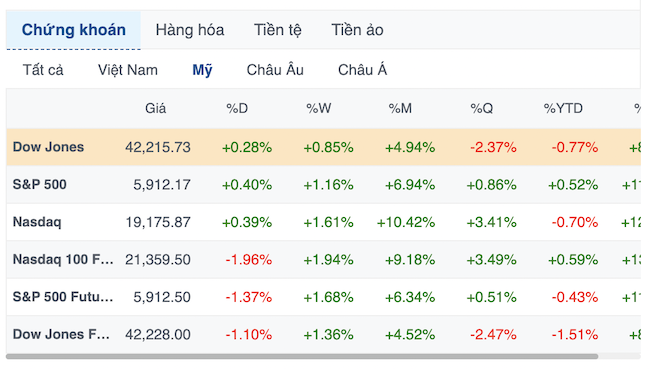Screen dimensions: 650x369
Task: Click the %YTD column header
Action: 563,108
